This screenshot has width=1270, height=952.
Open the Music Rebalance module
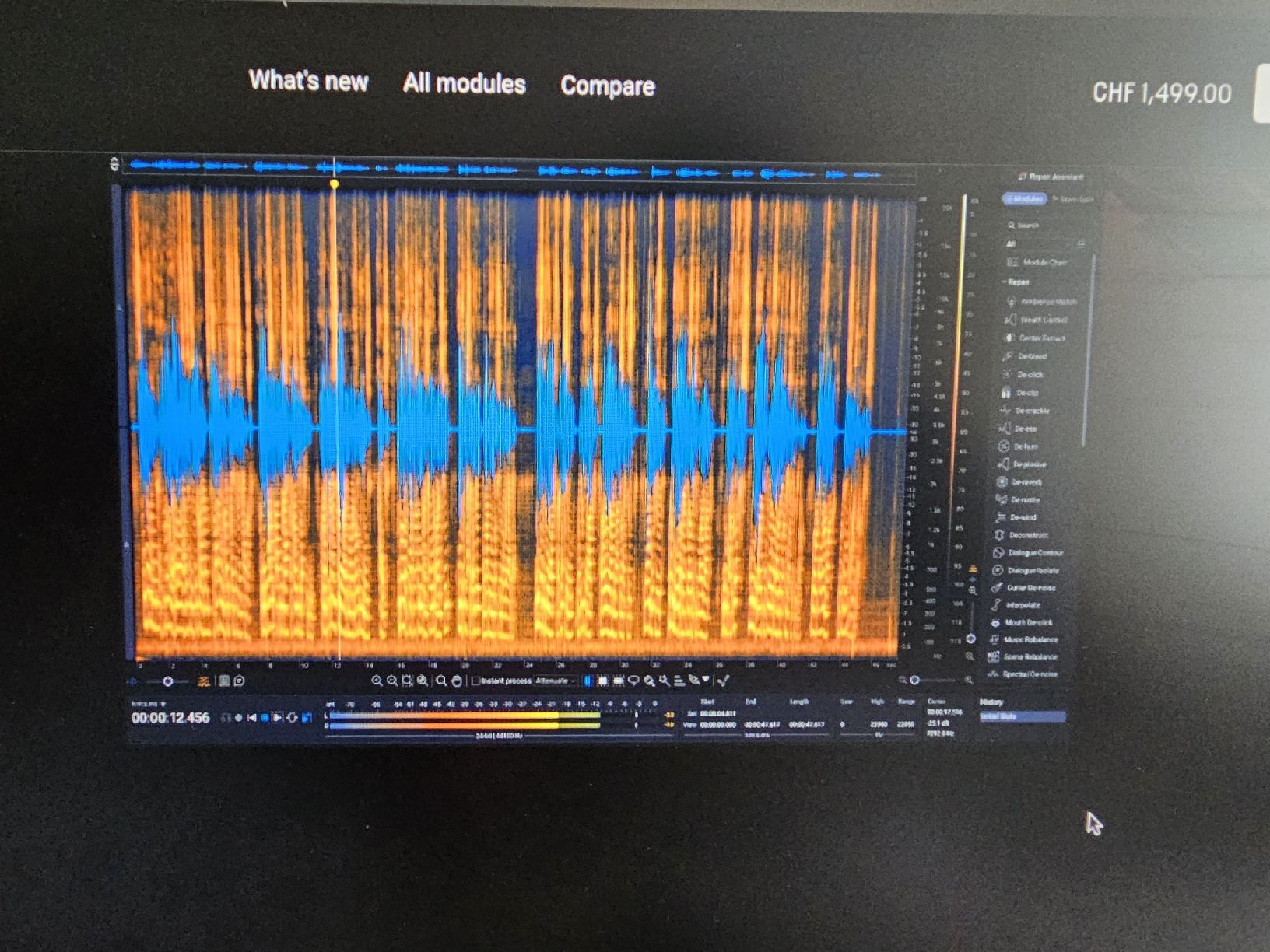1024,640
